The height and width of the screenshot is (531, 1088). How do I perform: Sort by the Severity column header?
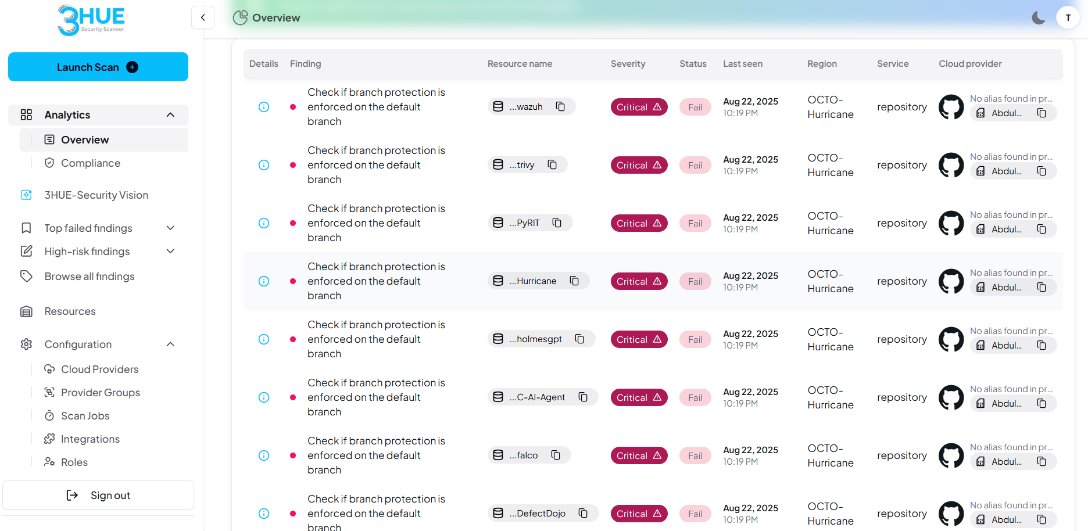628,64
